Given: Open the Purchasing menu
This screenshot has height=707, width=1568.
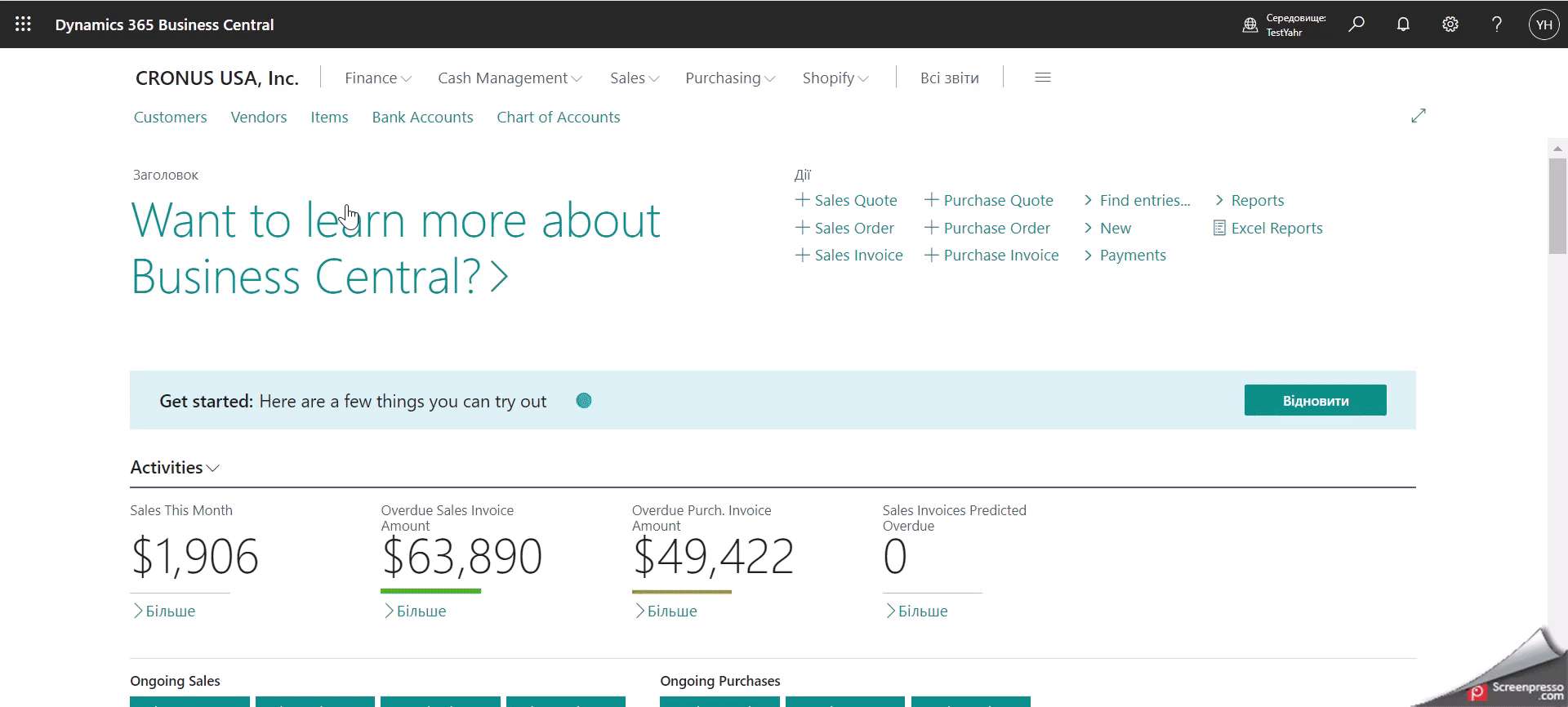Looking at the screenshot, I should point(729,78).
